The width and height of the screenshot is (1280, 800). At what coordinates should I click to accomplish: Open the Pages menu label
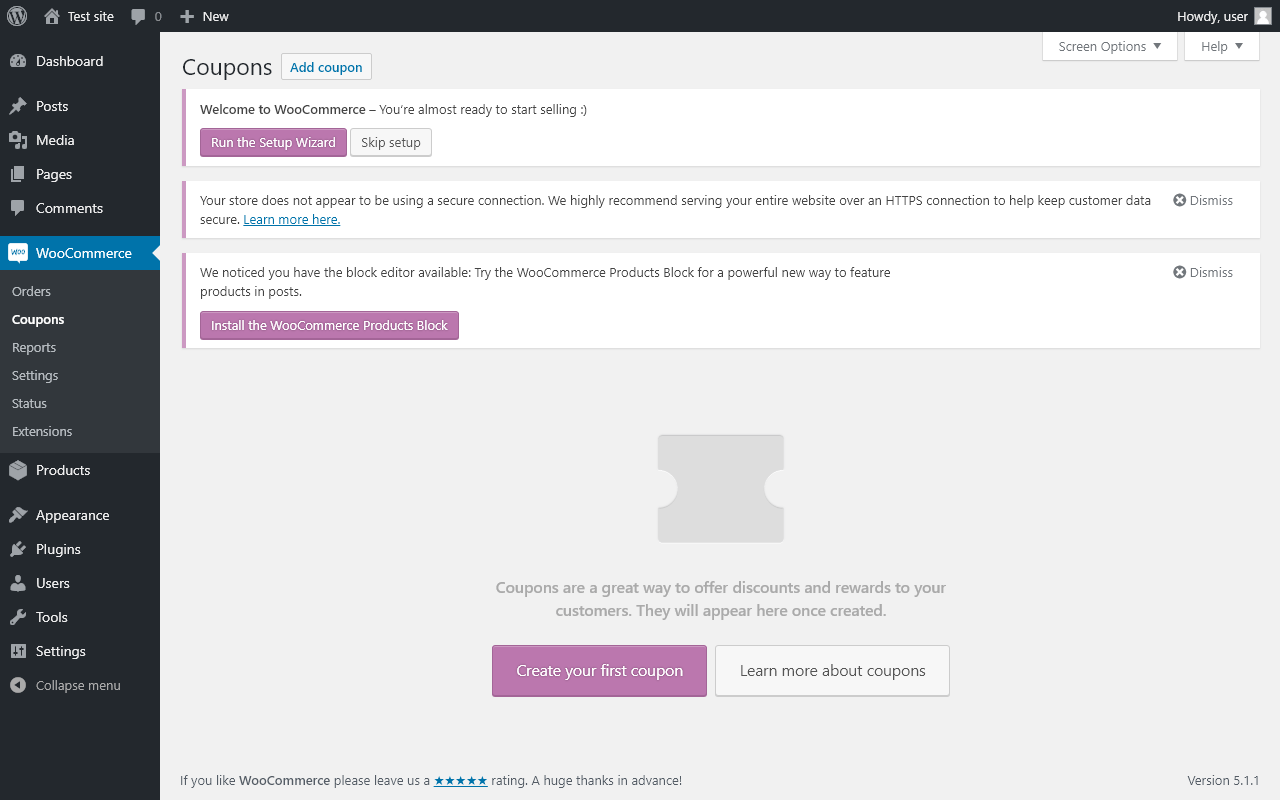(x=54, y=174)
